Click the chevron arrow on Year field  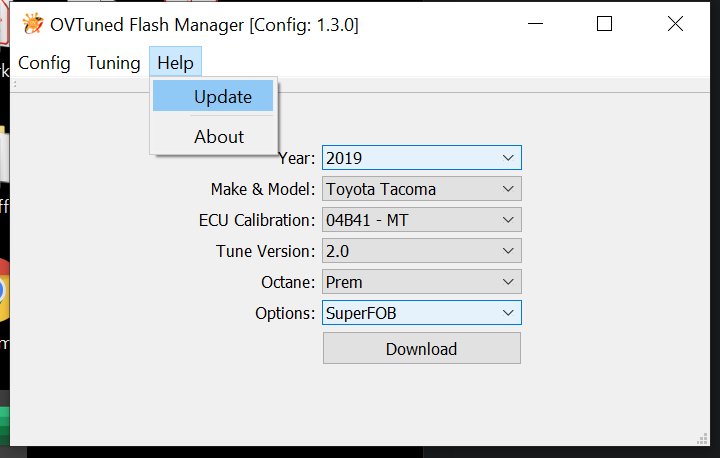[x=508, y=158]
